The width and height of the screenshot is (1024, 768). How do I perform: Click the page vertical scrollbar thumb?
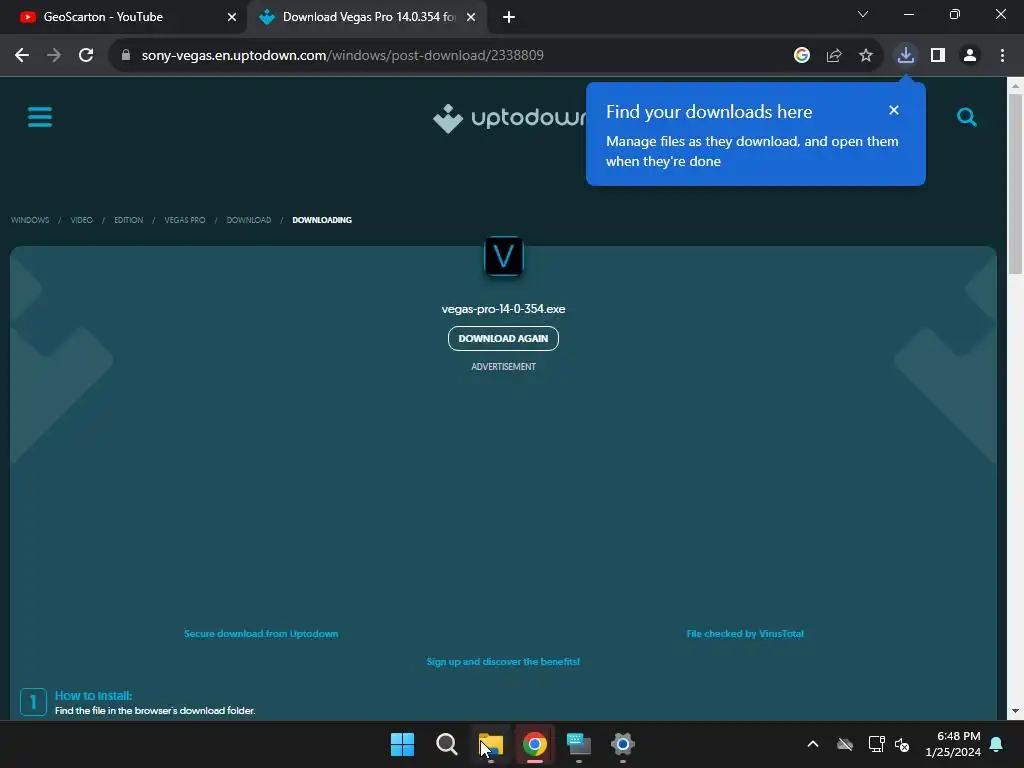[1015, 183]
